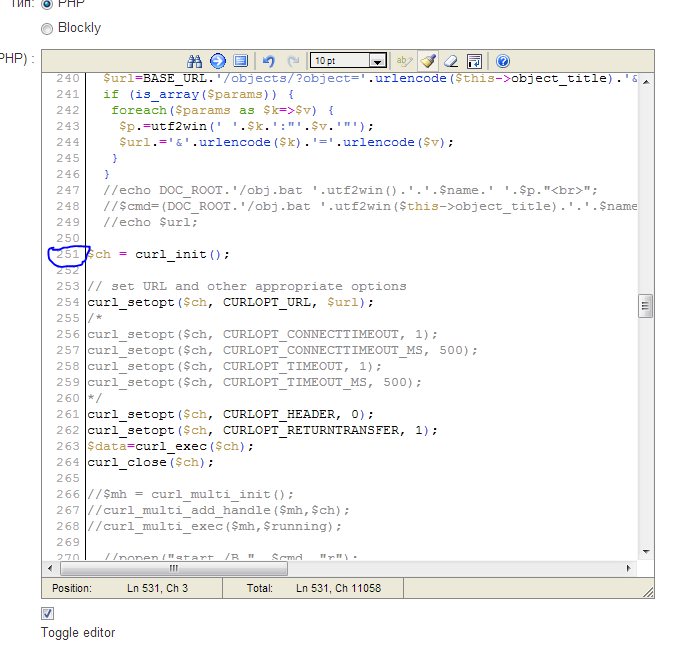Click the foreach($params as $k=>$v) line
Screen dimensions: 673x650
(x=222, y=110)
